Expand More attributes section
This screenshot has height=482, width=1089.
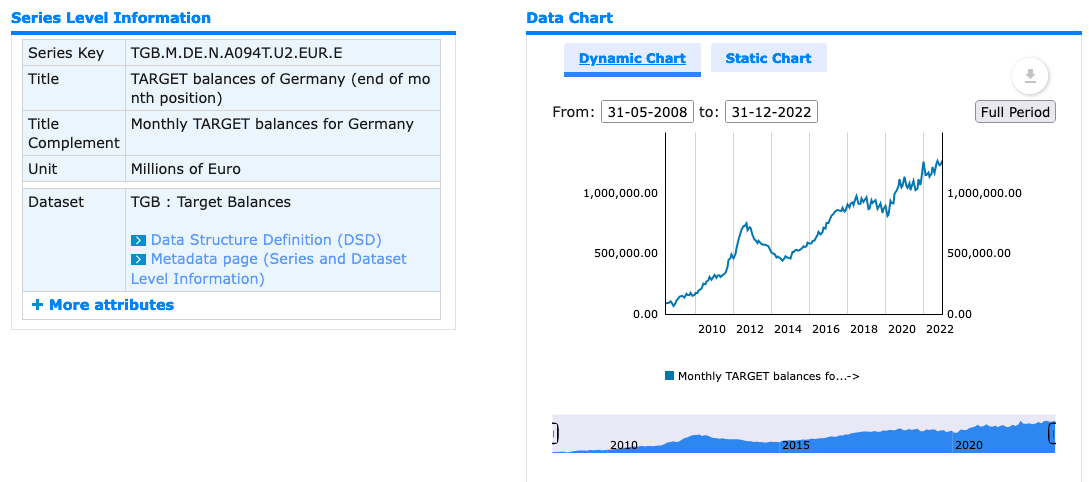click(x=103, y=305)
